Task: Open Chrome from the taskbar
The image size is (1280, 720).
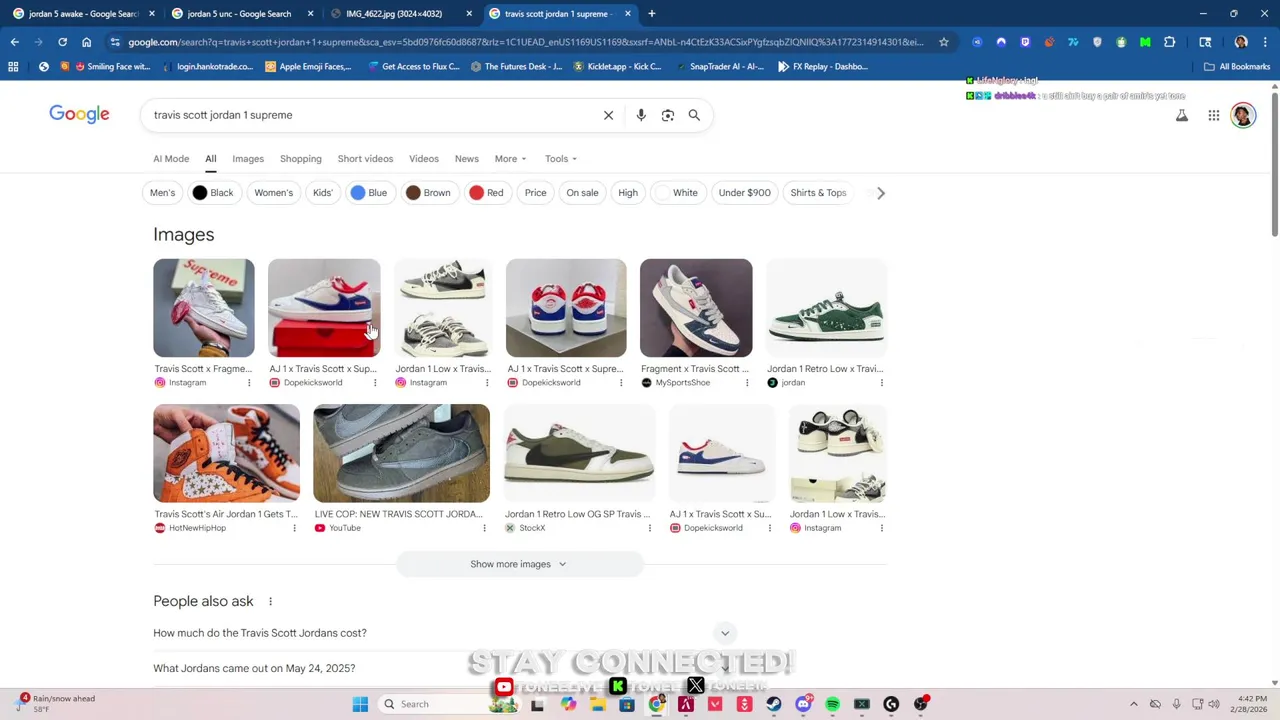Action: click(x=656, y=704)
